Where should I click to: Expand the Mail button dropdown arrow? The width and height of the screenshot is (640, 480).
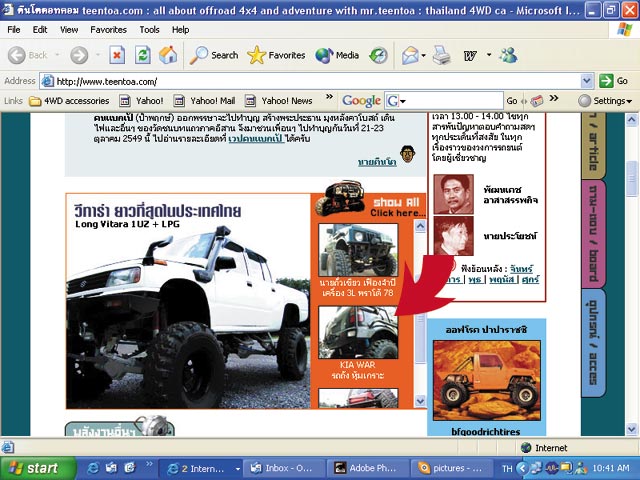click(x=424, y=55)
